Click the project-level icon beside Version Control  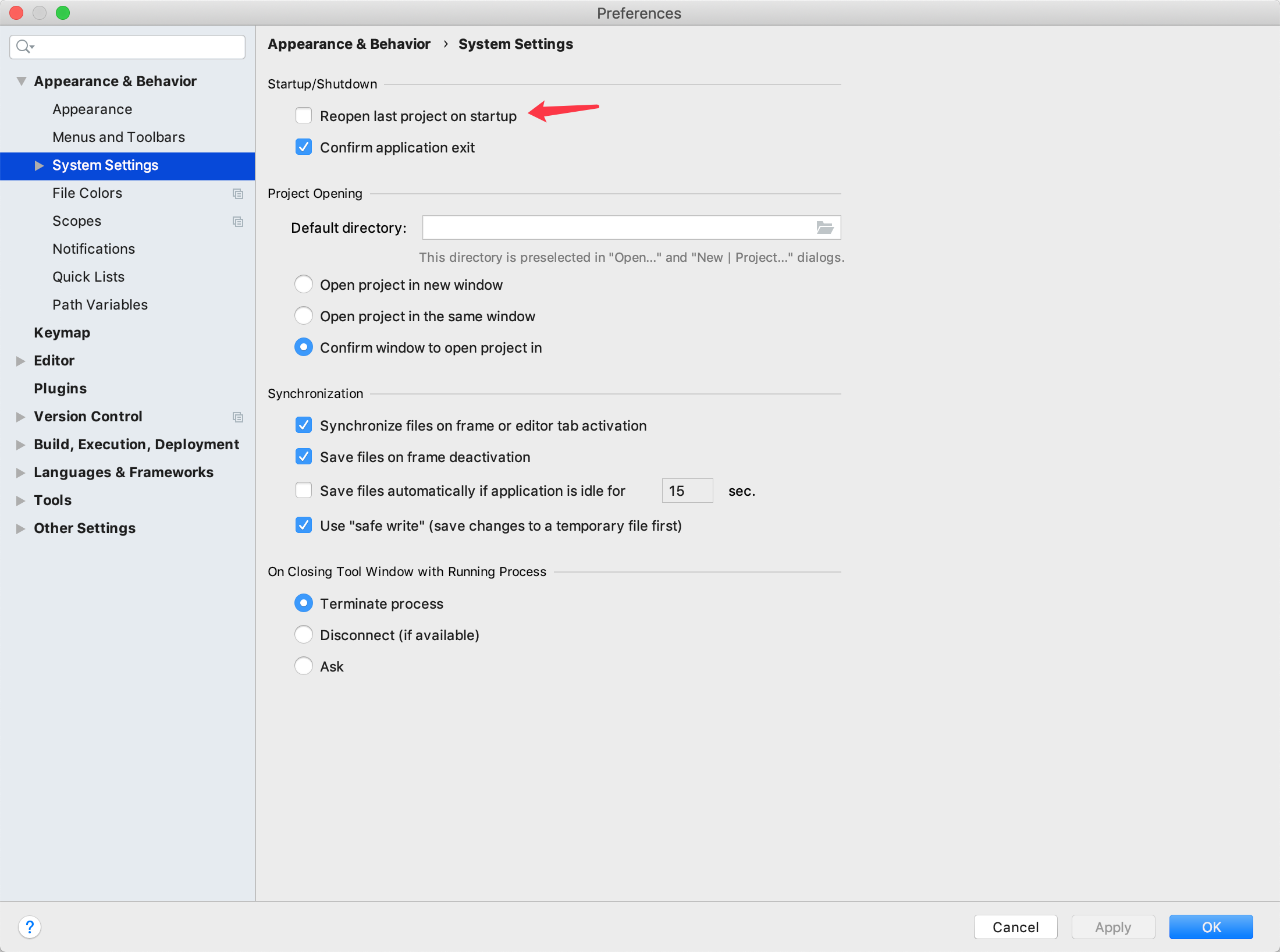click(238, 417)
